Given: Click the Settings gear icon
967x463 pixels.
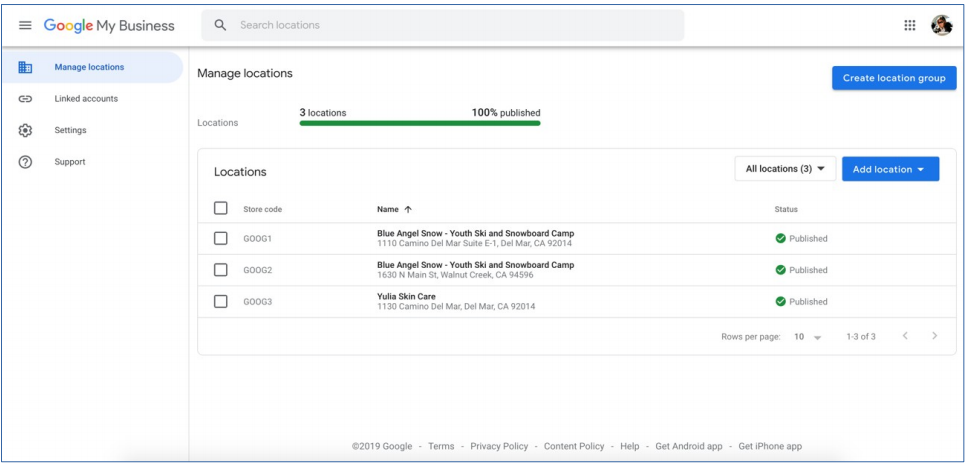Looking at the screenshot, I should [26, 130].
